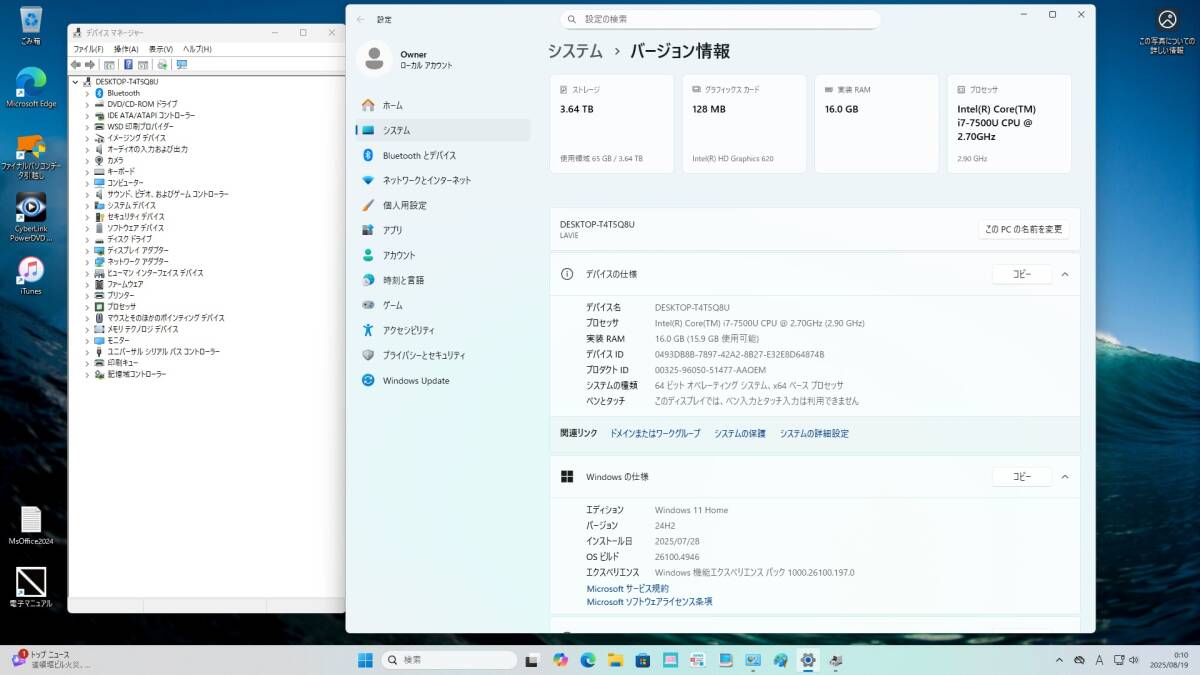The width and height of the screenshot is (1200, 675).
Task: Click the Windows Start button on taskbar
Action: (x=366, y=660)
